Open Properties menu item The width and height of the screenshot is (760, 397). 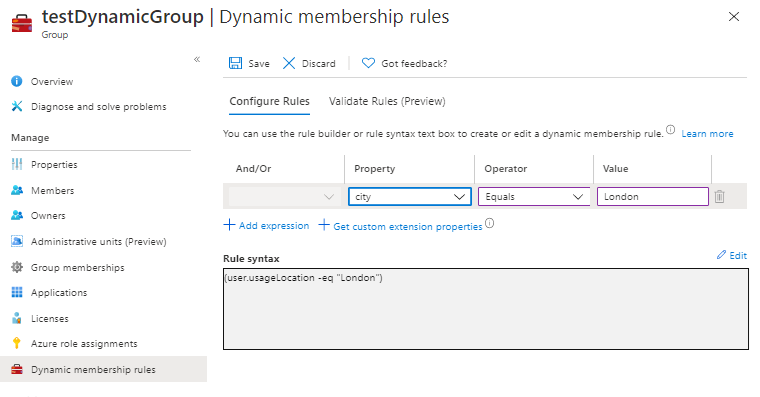point(54,165)
